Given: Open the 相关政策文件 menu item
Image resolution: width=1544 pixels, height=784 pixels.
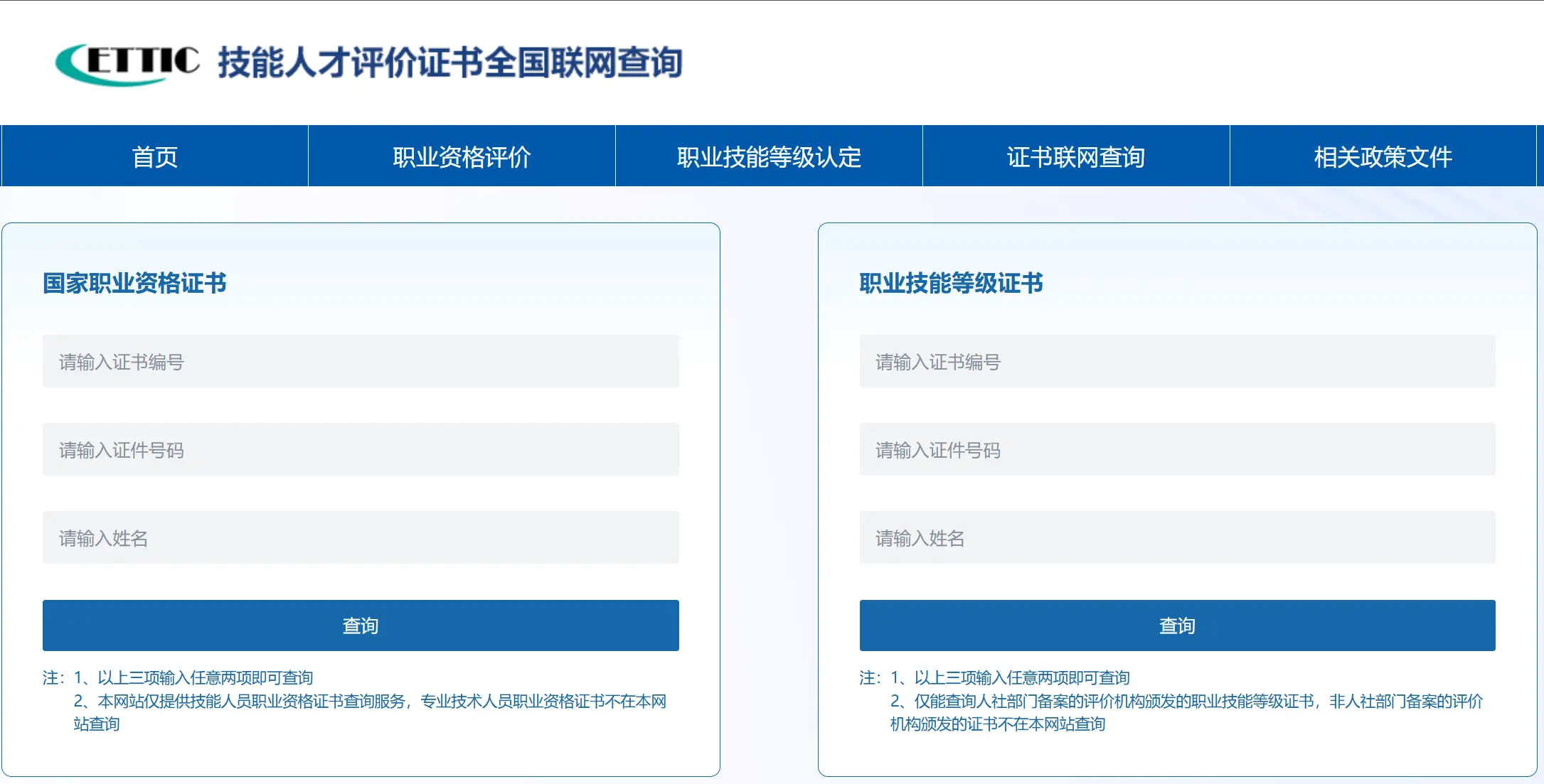Looking at the screenshot, I should click(x=1383, y=156).
